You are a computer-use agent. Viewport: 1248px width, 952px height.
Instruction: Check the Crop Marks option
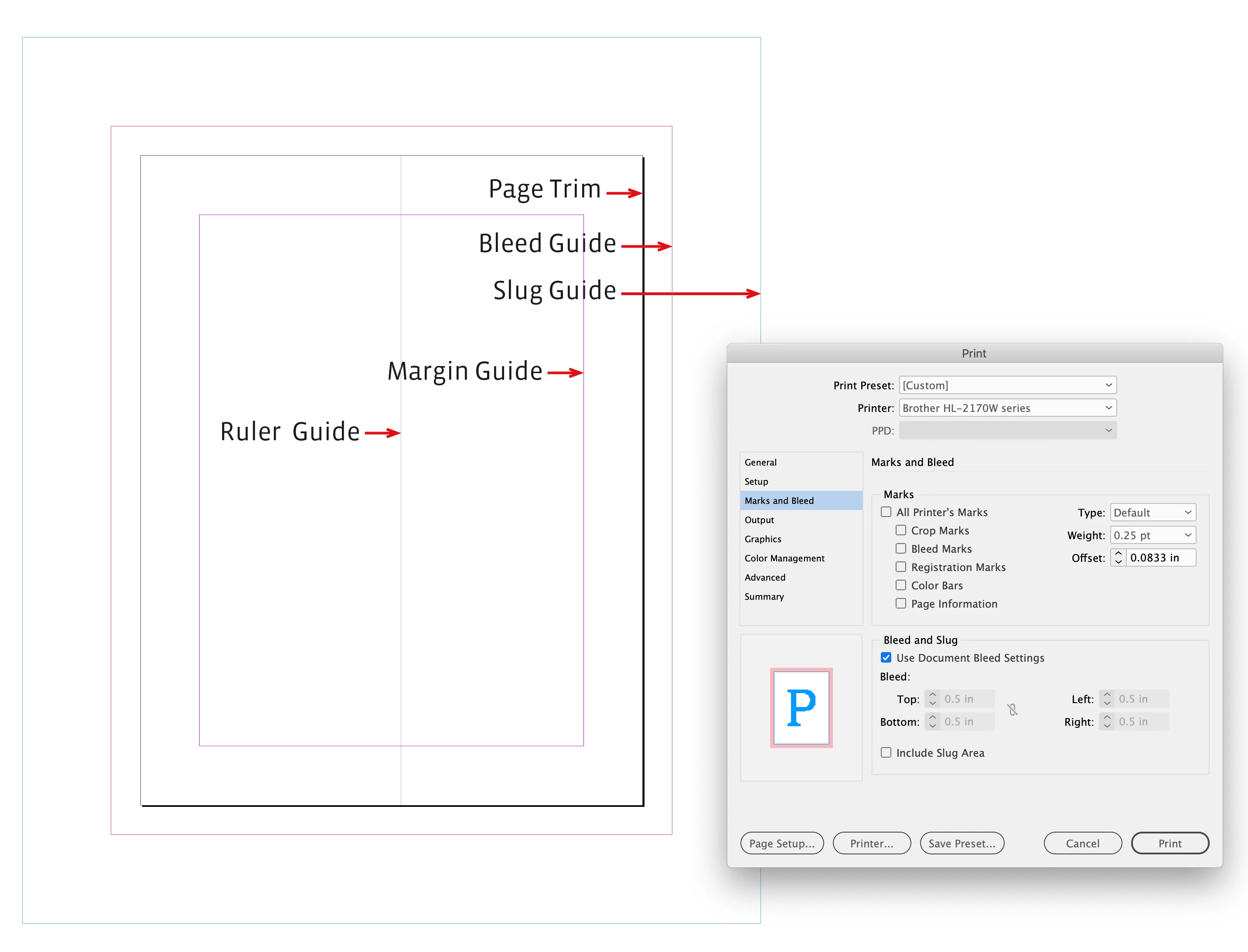900,530
